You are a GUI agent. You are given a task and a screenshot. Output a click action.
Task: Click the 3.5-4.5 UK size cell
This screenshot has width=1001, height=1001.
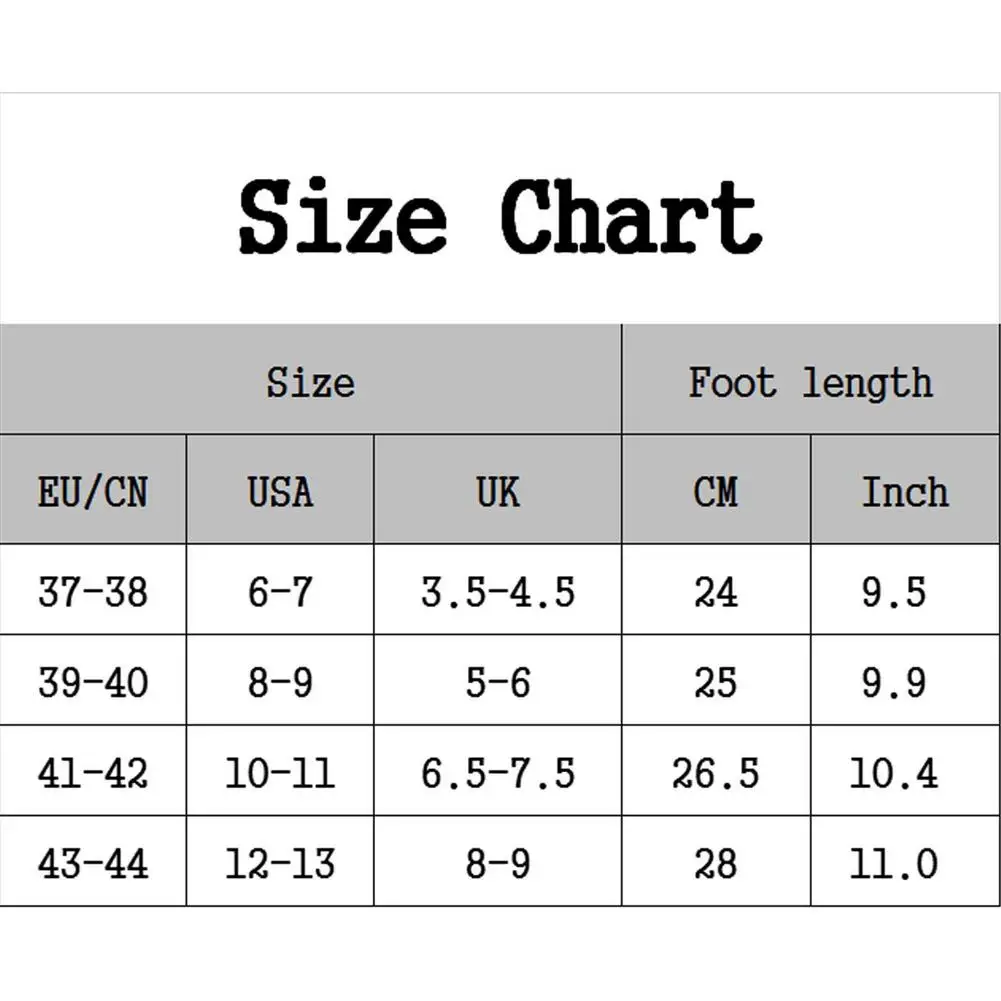[x=498, y=592]
